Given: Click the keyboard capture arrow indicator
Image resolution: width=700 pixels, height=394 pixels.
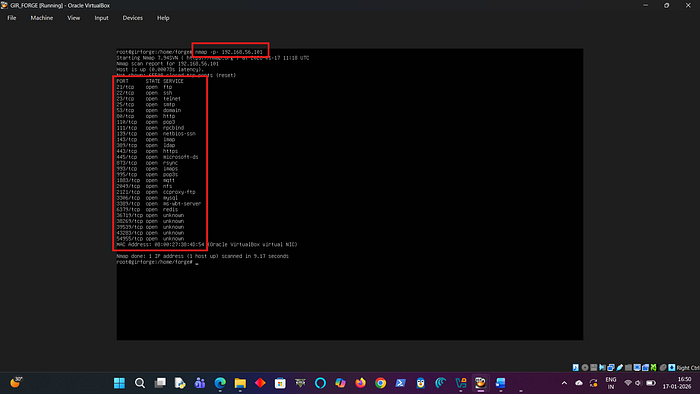Looking at the screenshot, I should (x=671, y=367).
